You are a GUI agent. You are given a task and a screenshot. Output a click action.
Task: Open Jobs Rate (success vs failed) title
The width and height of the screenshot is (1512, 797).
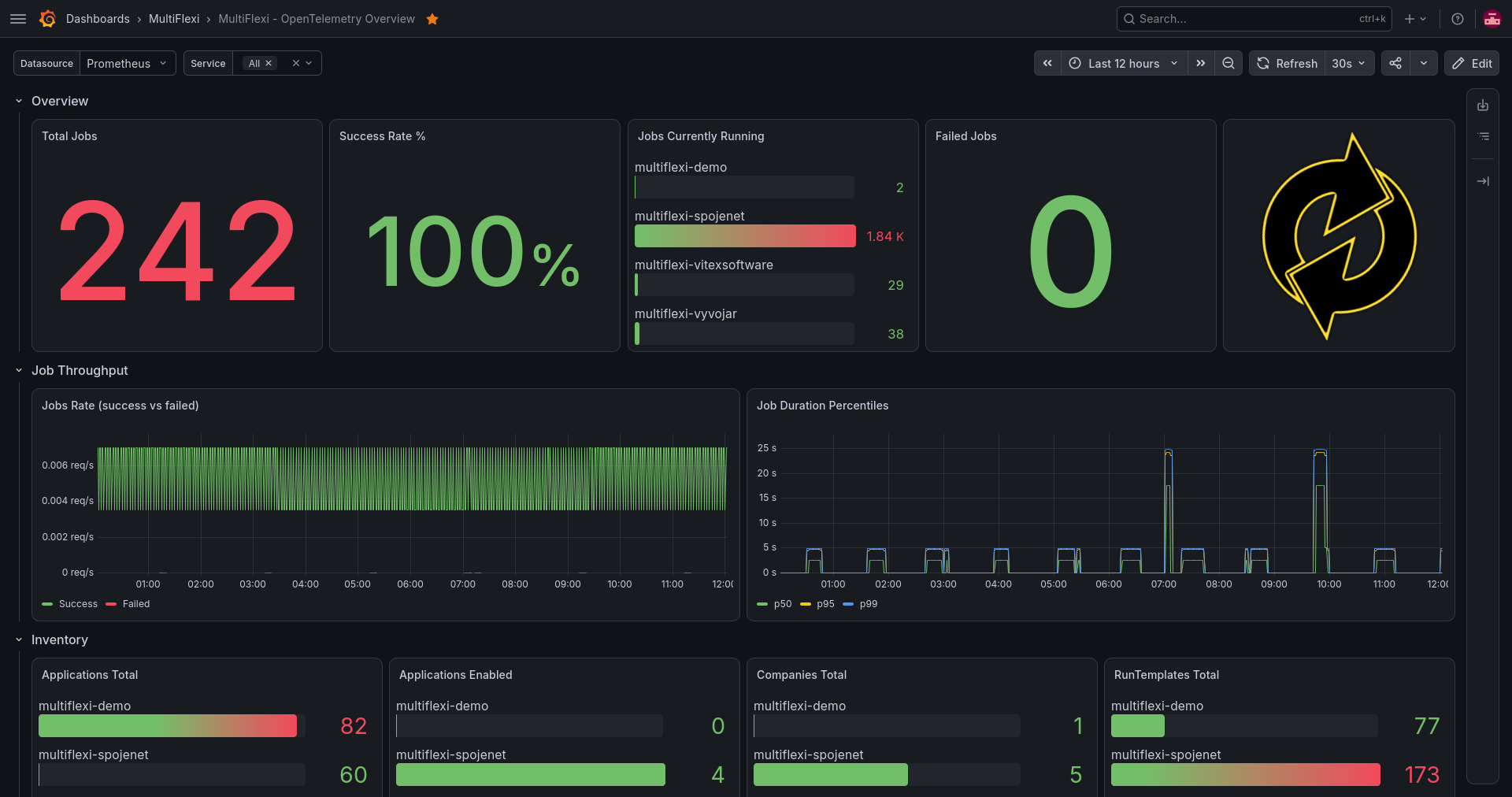click(x=120, y=406)
